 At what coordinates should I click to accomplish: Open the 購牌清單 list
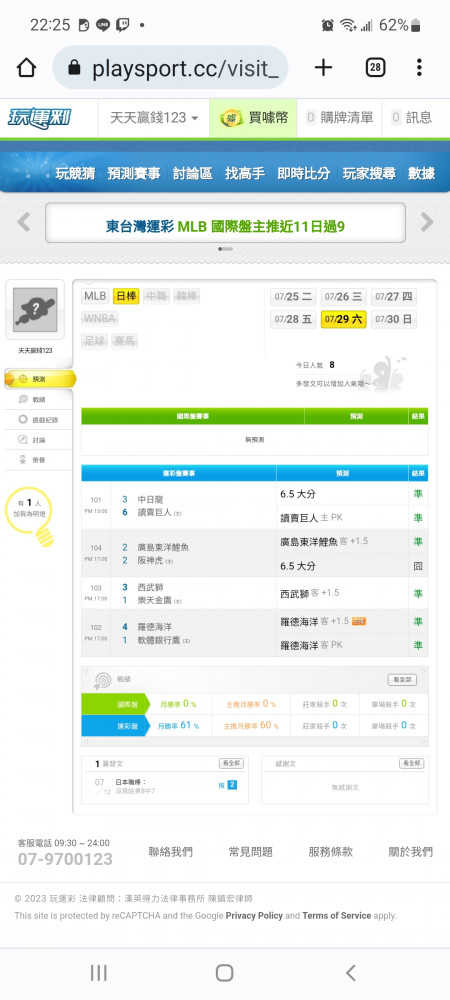tap(339, 118)
